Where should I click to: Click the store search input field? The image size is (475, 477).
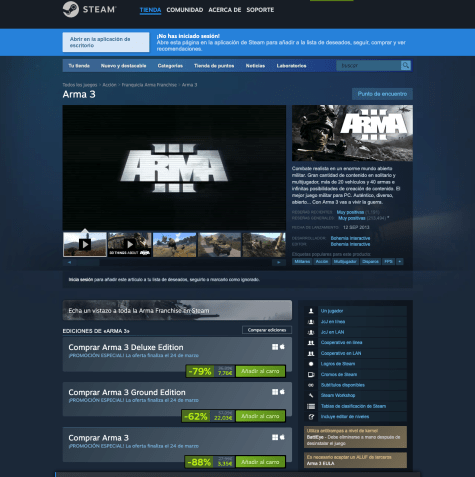[368, 65]
